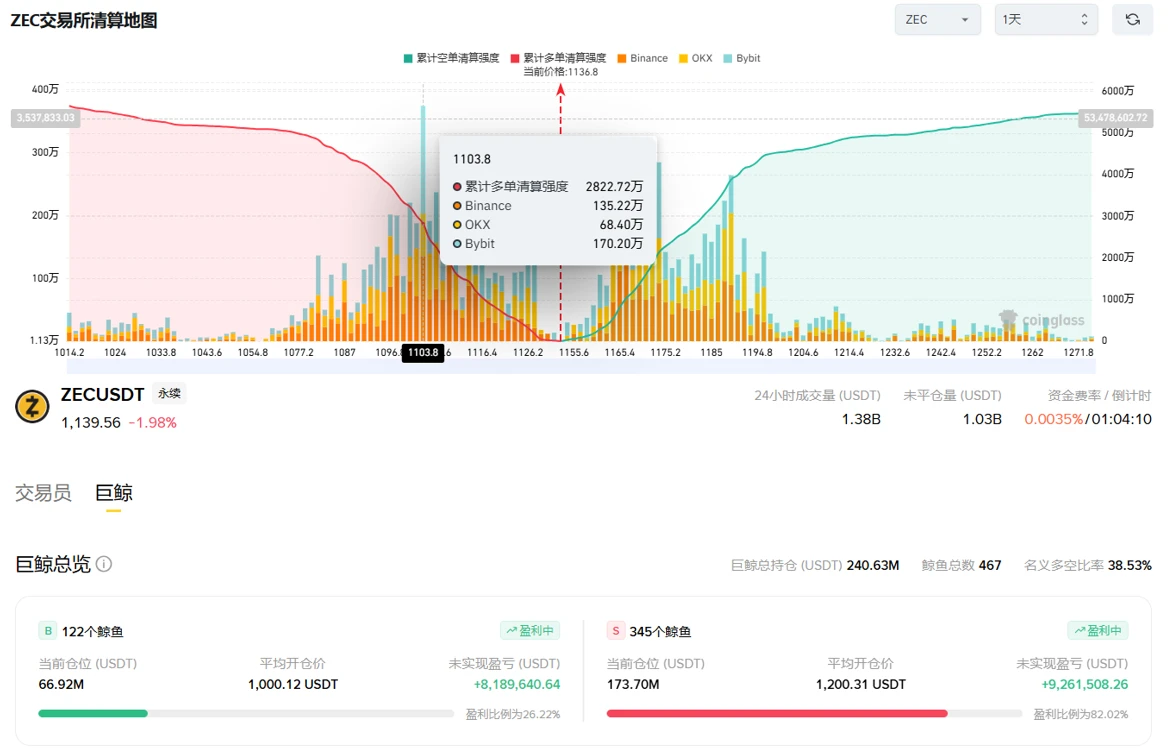
Task: Toggle Bybit legend series
Action: [x=742, y=58]
